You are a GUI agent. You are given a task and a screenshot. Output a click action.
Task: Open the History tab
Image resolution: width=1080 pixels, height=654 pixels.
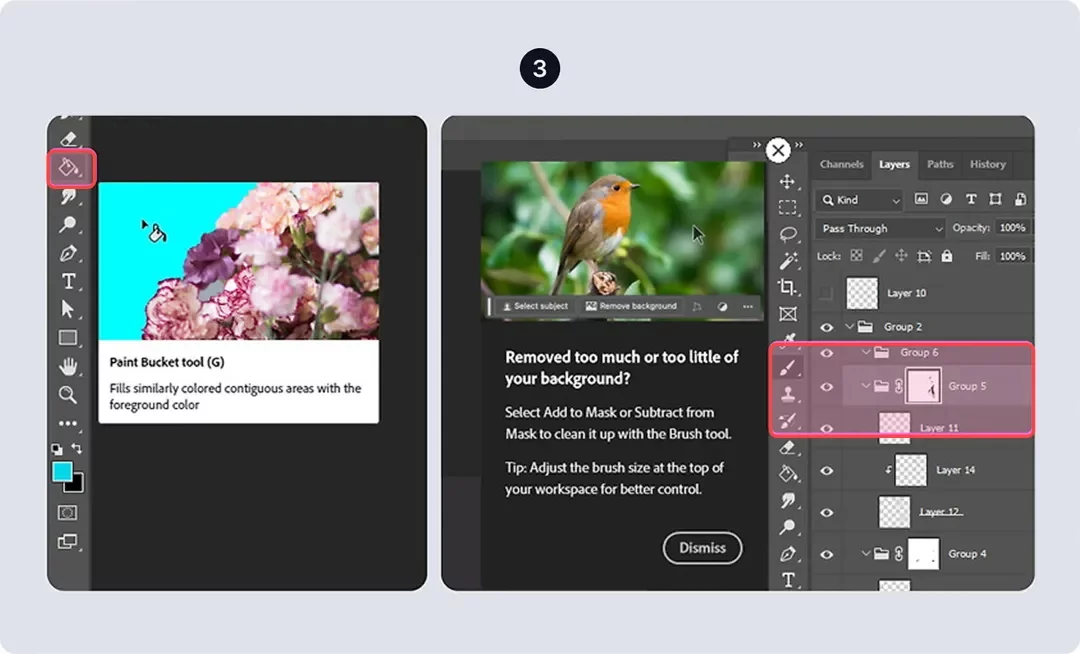987,164
